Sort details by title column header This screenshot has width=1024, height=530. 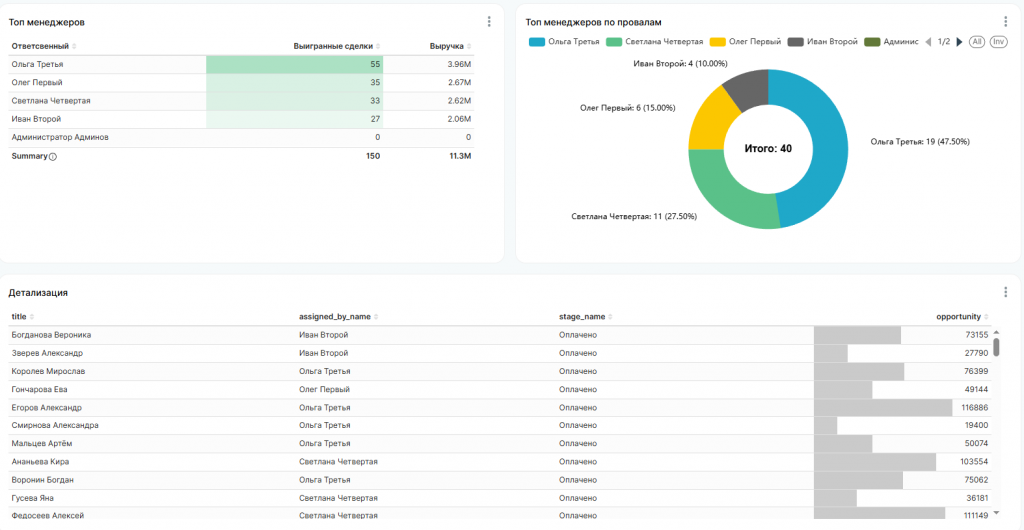point(19,317)
